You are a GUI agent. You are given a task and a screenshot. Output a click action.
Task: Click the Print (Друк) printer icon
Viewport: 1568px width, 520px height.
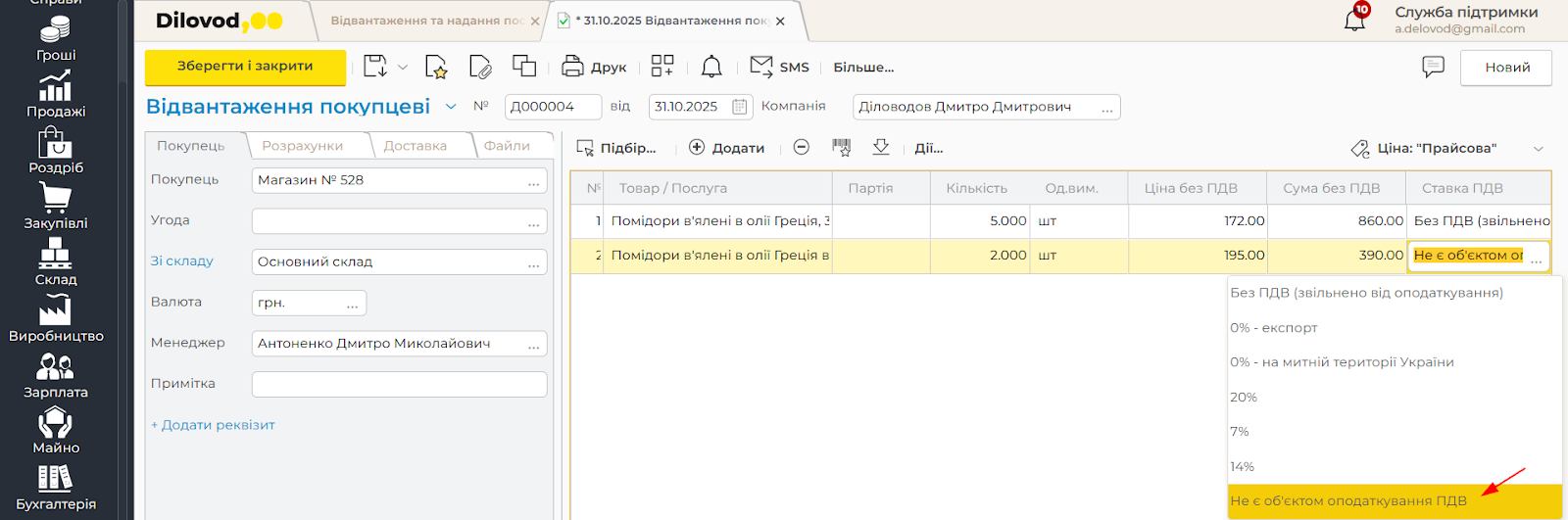[572, 67]
